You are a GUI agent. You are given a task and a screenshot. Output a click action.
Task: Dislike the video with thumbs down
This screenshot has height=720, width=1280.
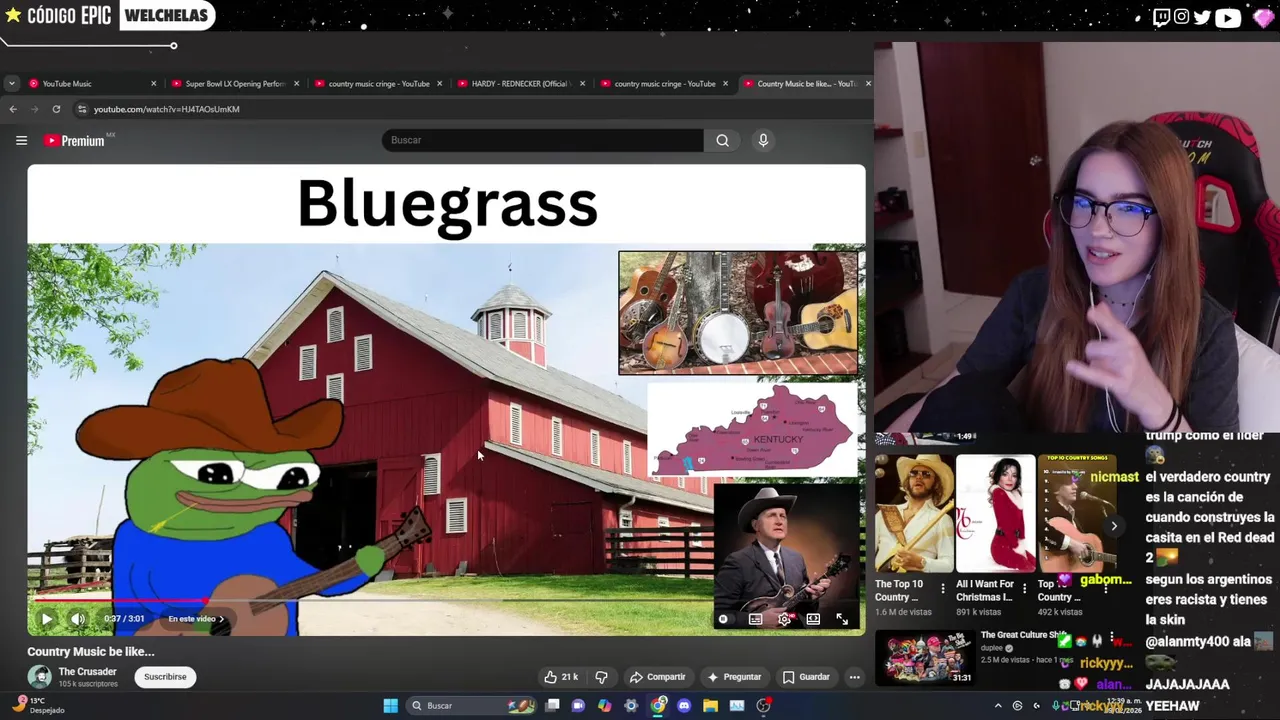click(x=601, y=677)
